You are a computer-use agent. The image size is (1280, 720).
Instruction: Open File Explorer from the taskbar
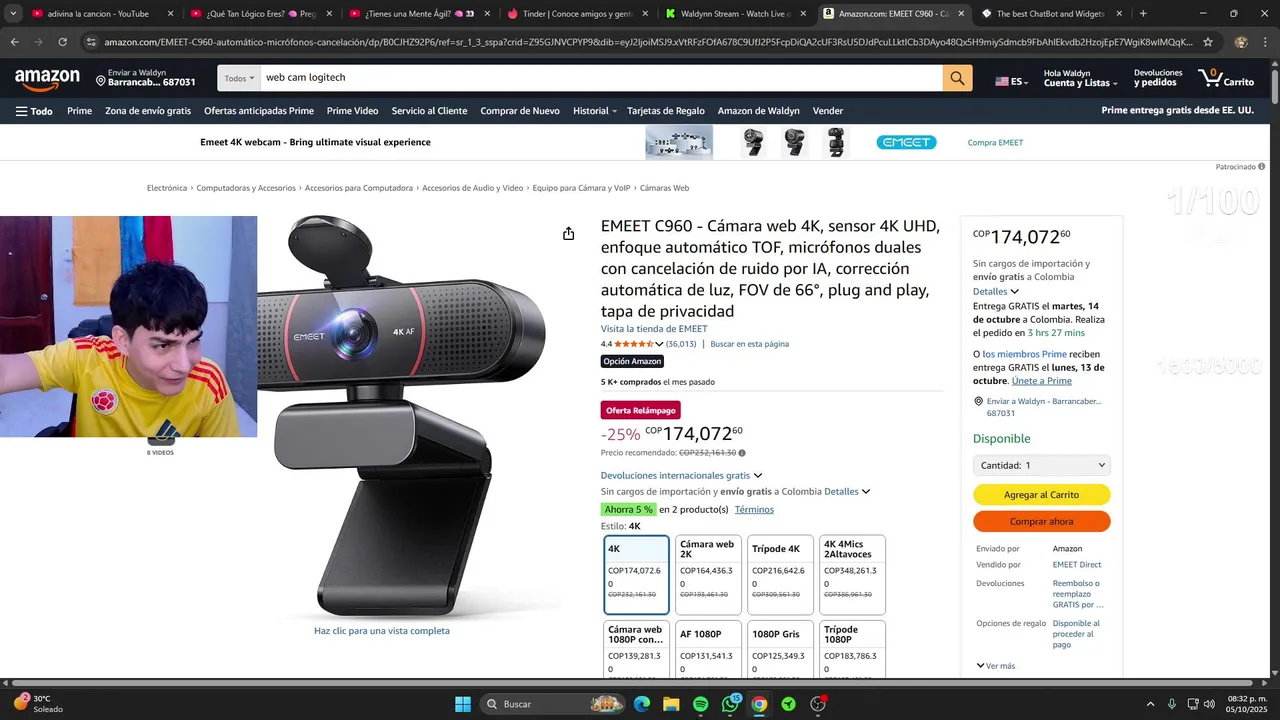pyautogui.click(x=671, y=704)
